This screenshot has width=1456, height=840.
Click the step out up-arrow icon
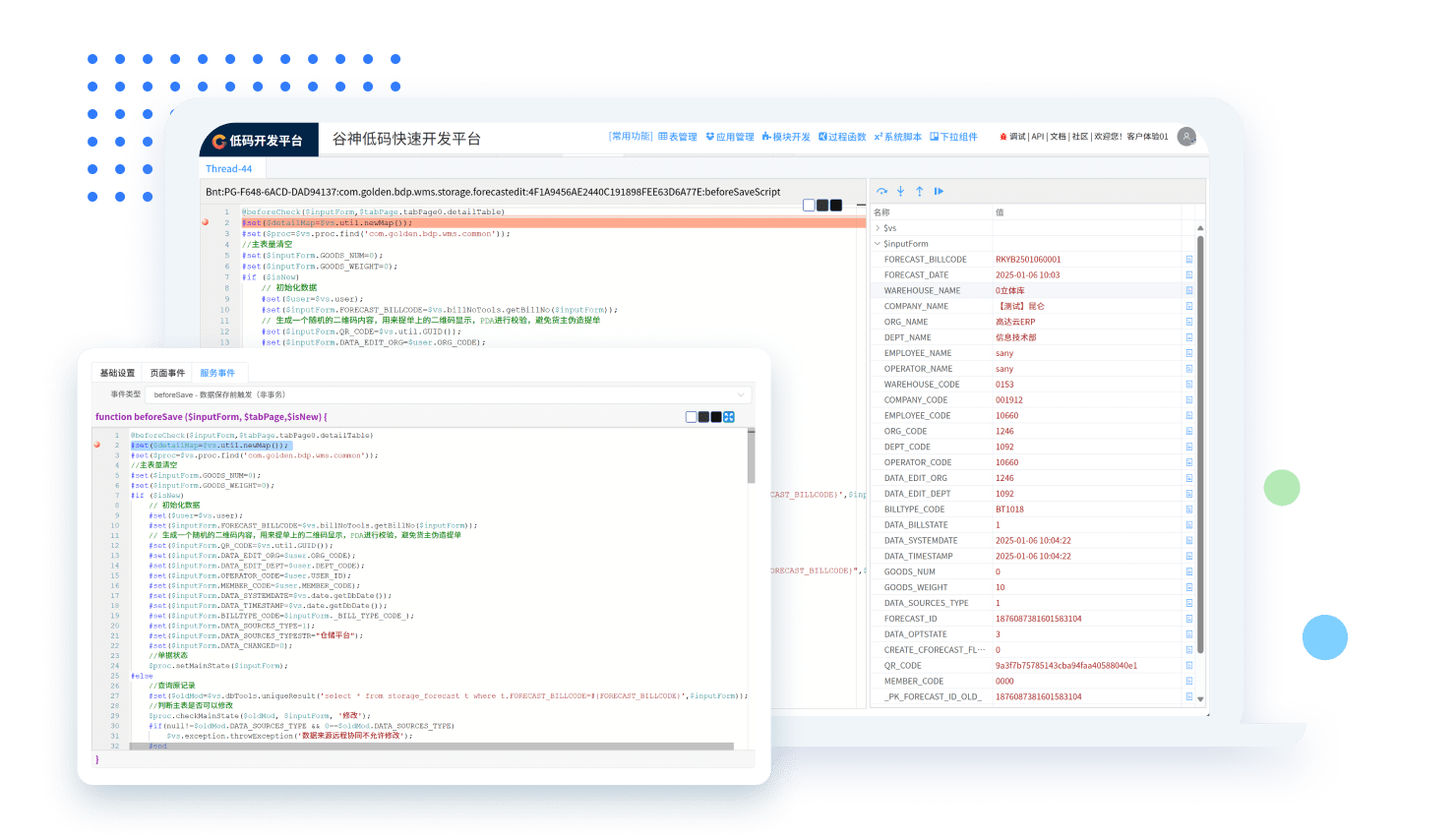(919, 192)
